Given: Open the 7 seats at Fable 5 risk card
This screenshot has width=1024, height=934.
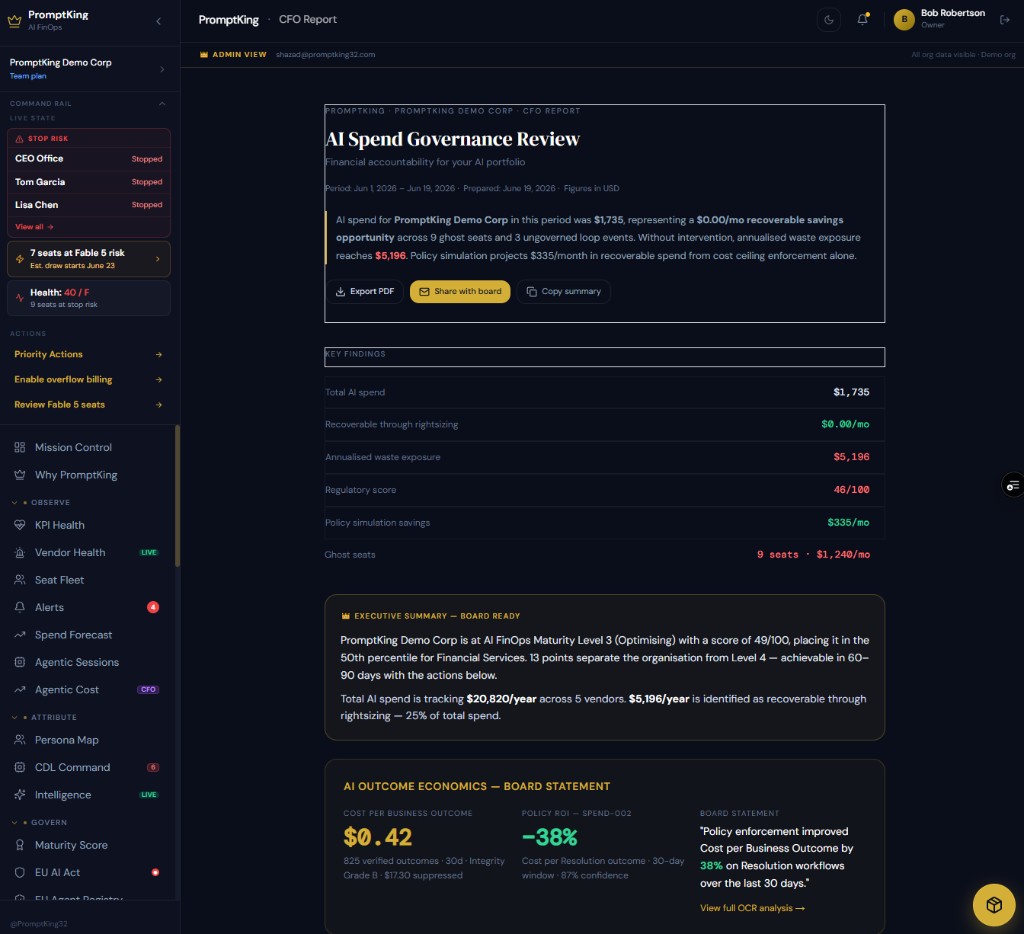Looking at the screenshot, I should [89, 259].
